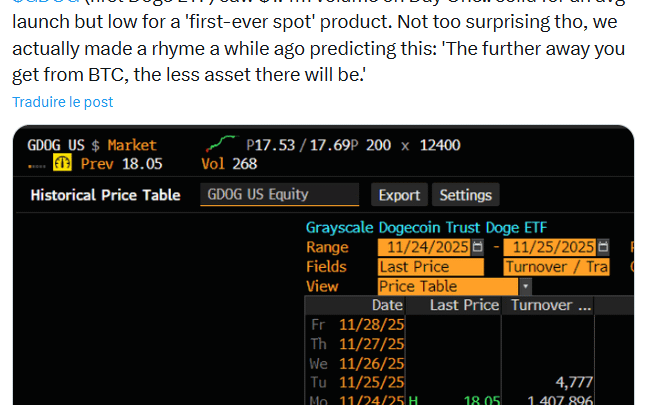The image size is (652, 405).
Task: Open calendar picker for start date 11/24/2025
Action: [x=477, y=247]
